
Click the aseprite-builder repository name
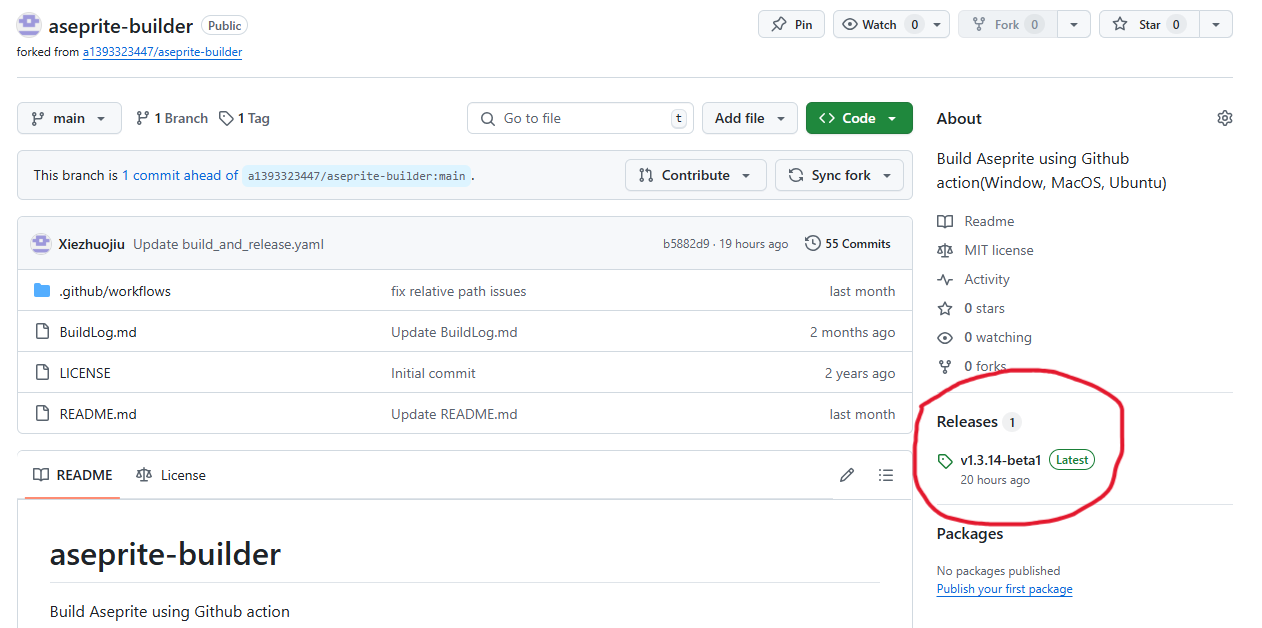pyautogui.click(x=120, y=26)
